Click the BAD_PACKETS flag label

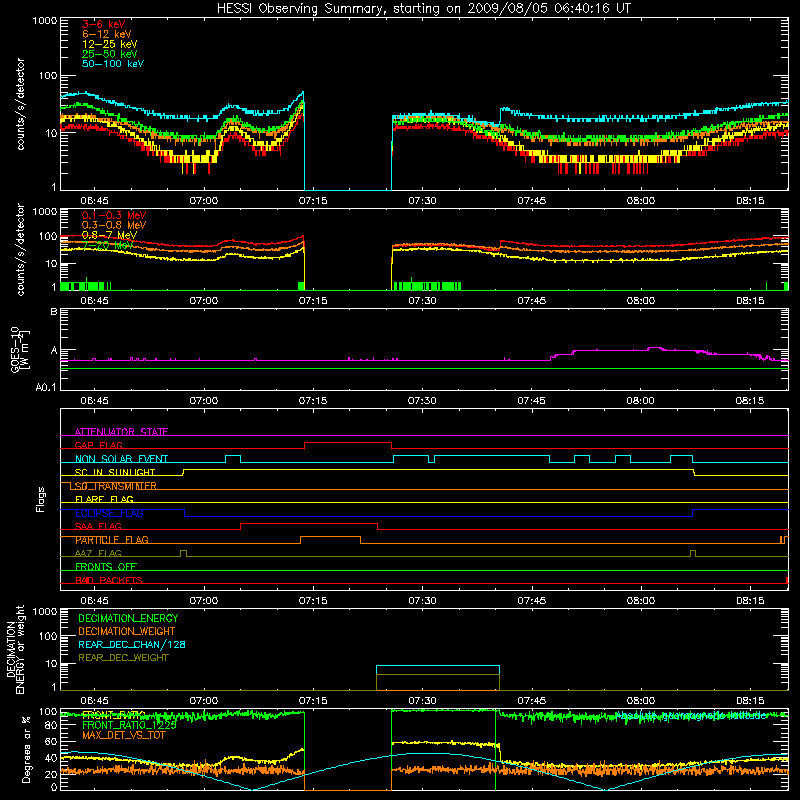pyautogui.click(x=109, y=580)
